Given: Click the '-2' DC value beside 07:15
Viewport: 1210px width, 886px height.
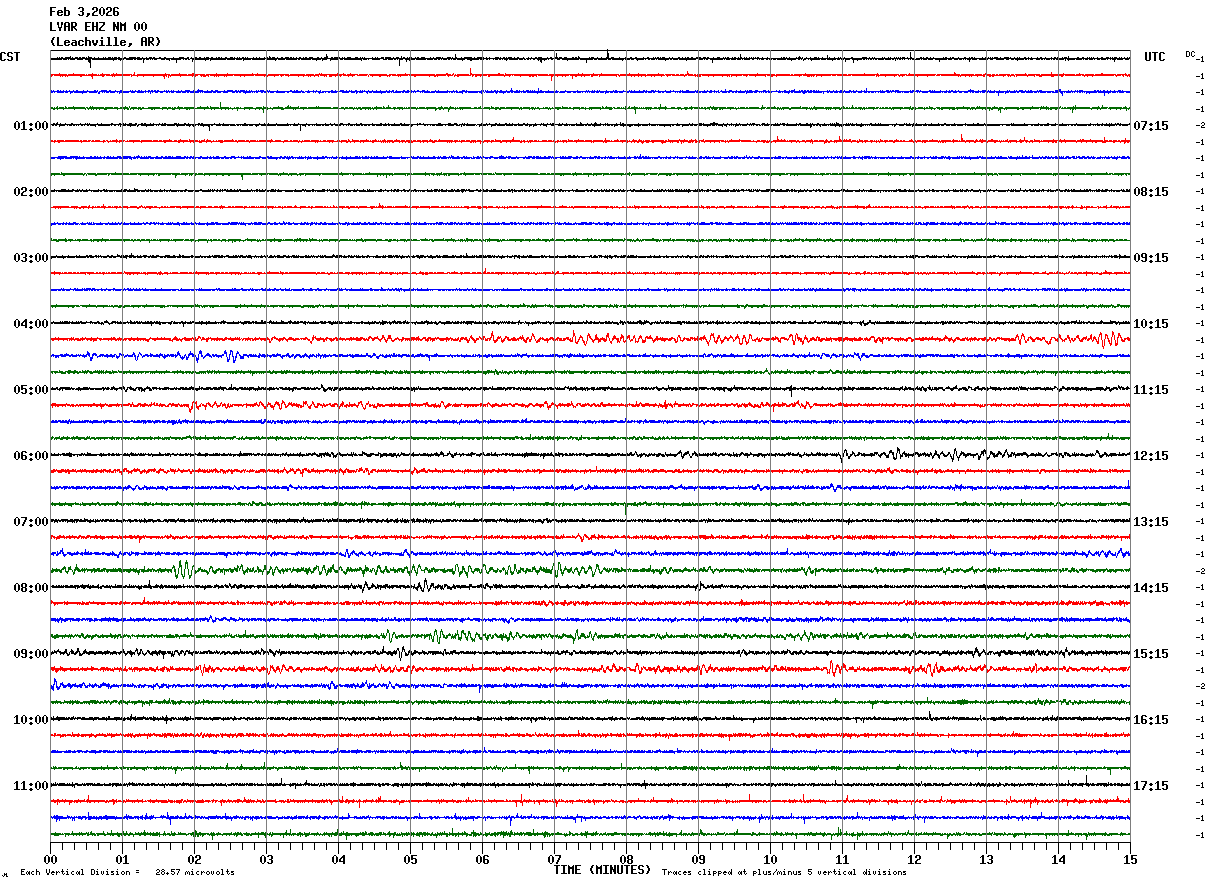Looking at the screenshot, I should tap(1199, 126).
